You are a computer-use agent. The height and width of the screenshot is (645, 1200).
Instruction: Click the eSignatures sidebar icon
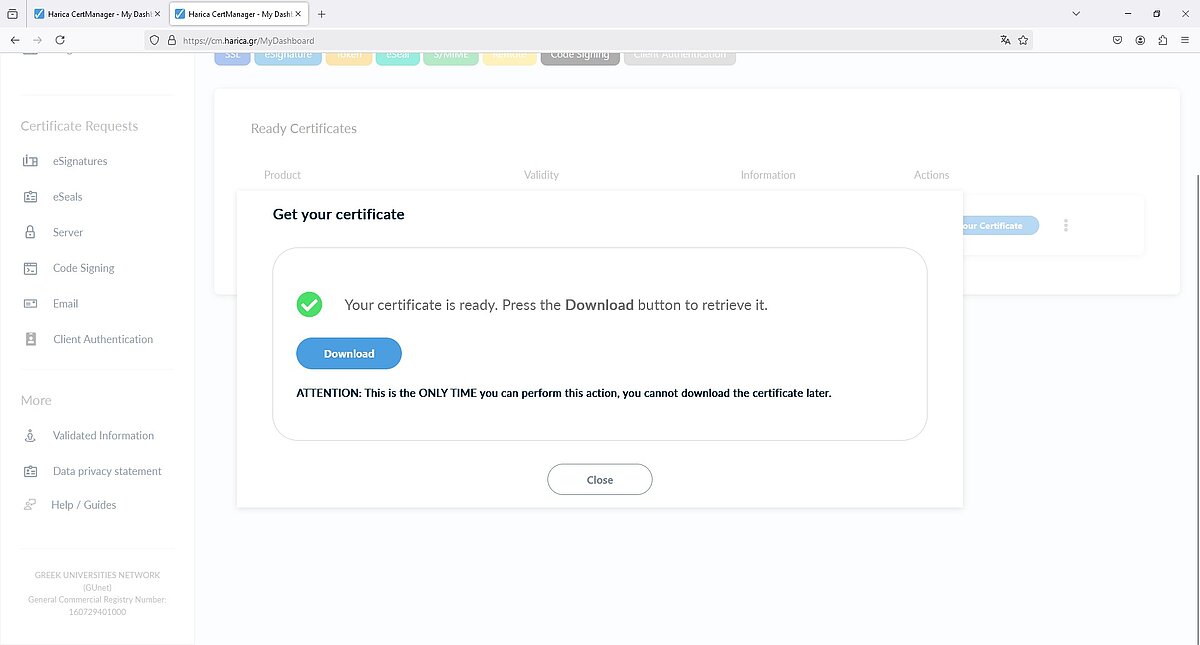coord(30,161)
